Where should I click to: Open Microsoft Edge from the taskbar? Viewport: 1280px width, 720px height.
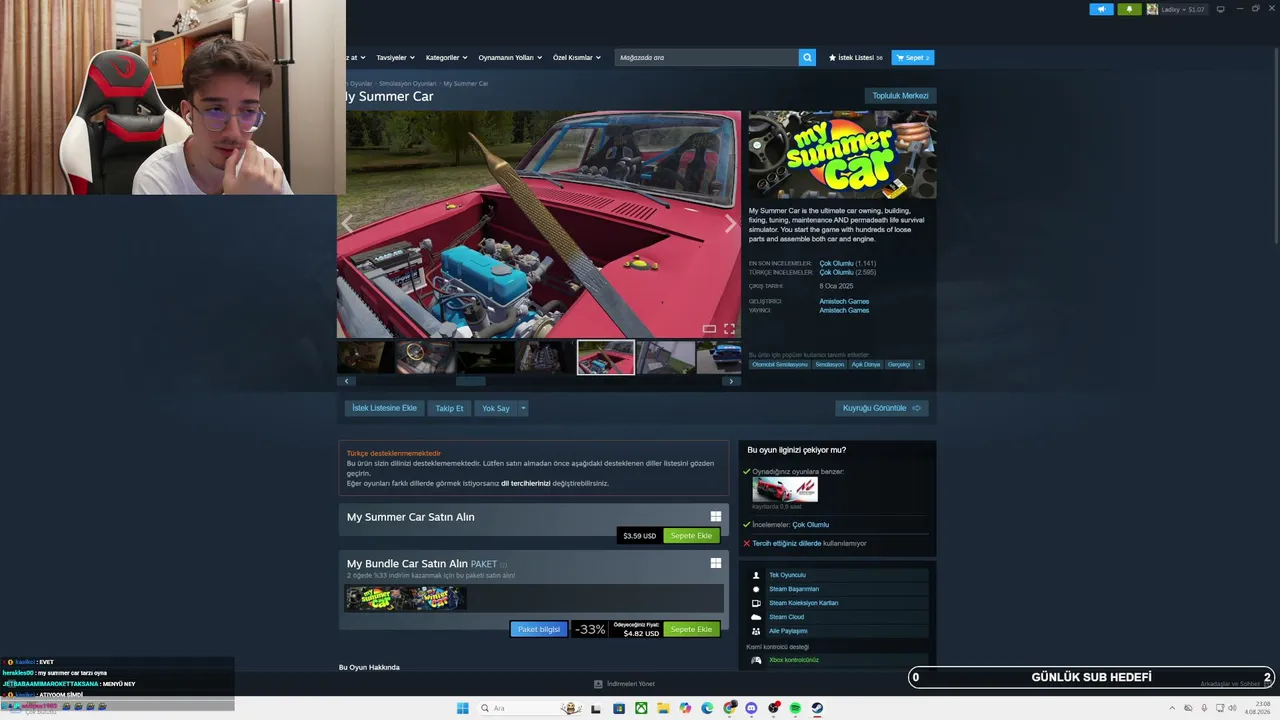coord(707,708)
